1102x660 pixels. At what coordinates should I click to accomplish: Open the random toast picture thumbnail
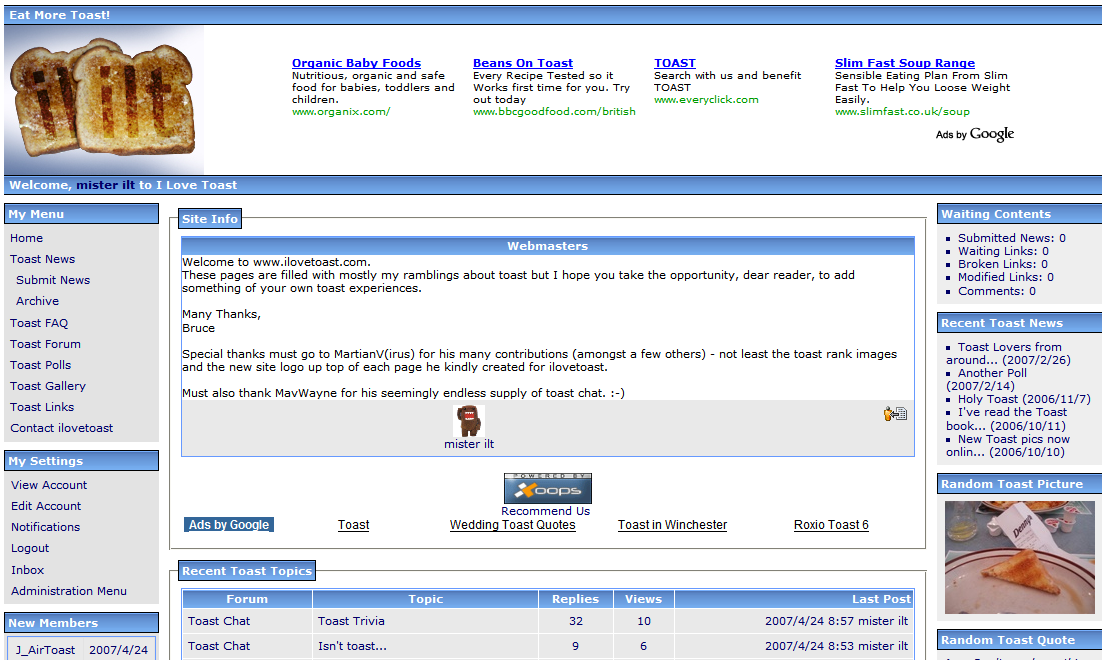point(1019,557)
